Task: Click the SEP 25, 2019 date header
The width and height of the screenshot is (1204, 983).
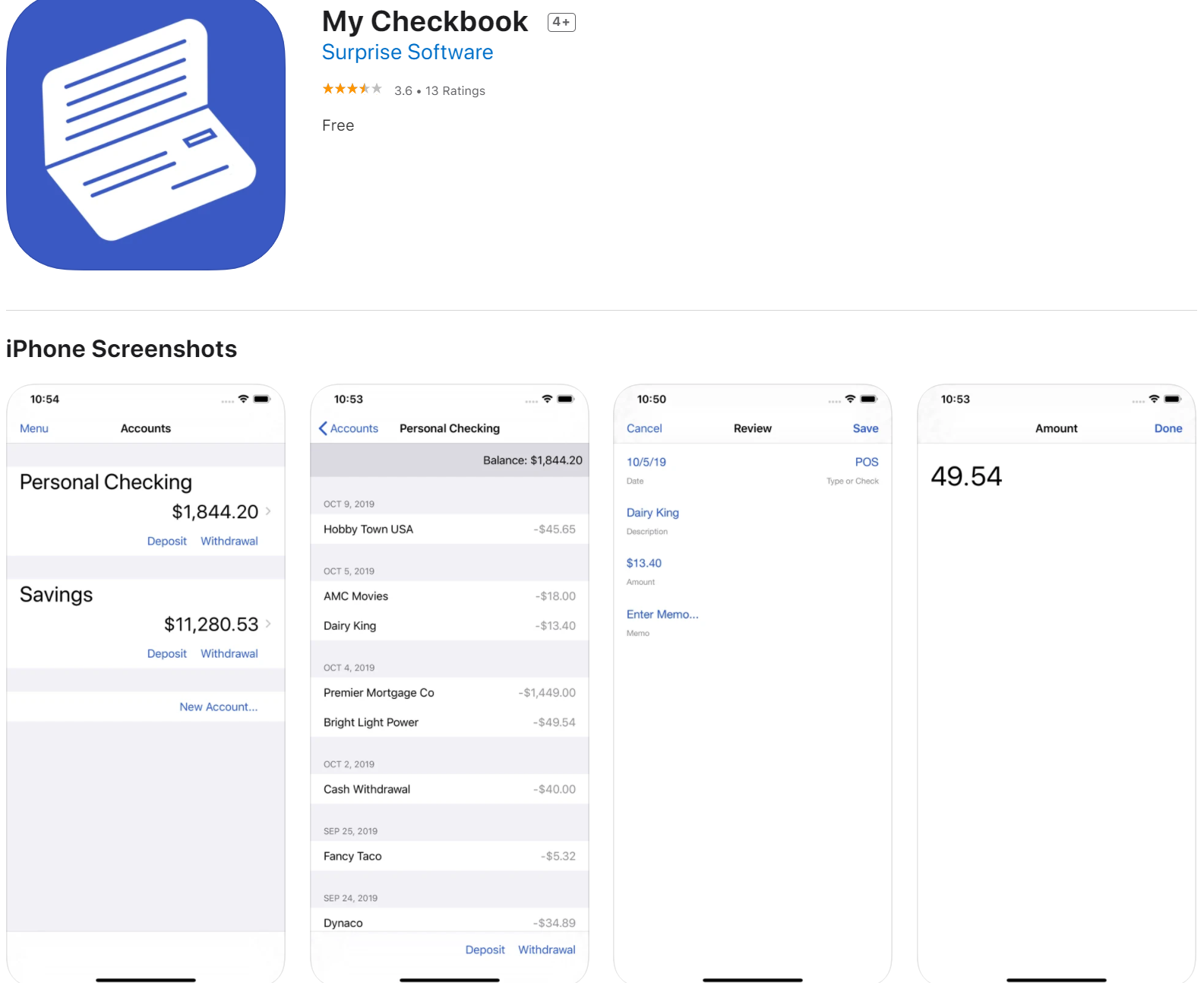Action: (350, 831)
